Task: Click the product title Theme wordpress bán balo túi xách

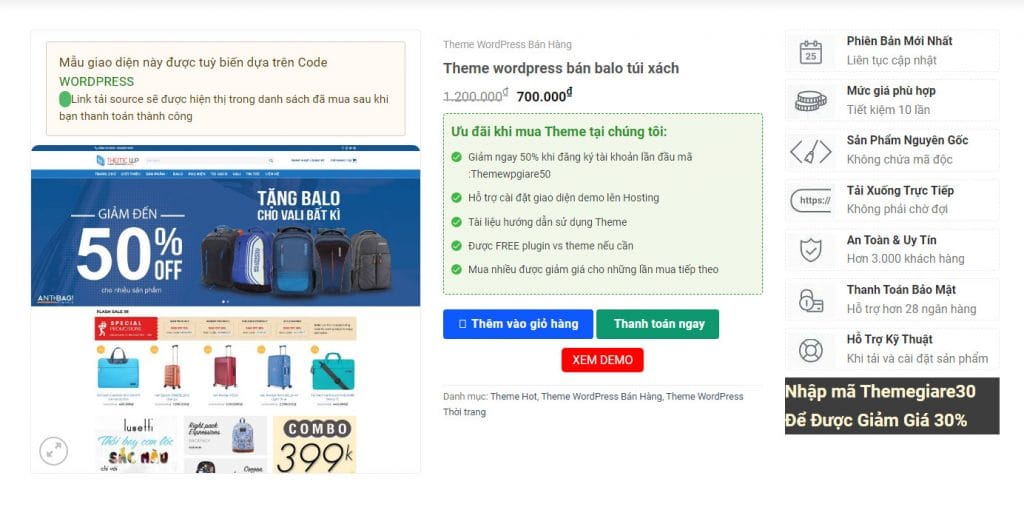Action: (561, 68)
